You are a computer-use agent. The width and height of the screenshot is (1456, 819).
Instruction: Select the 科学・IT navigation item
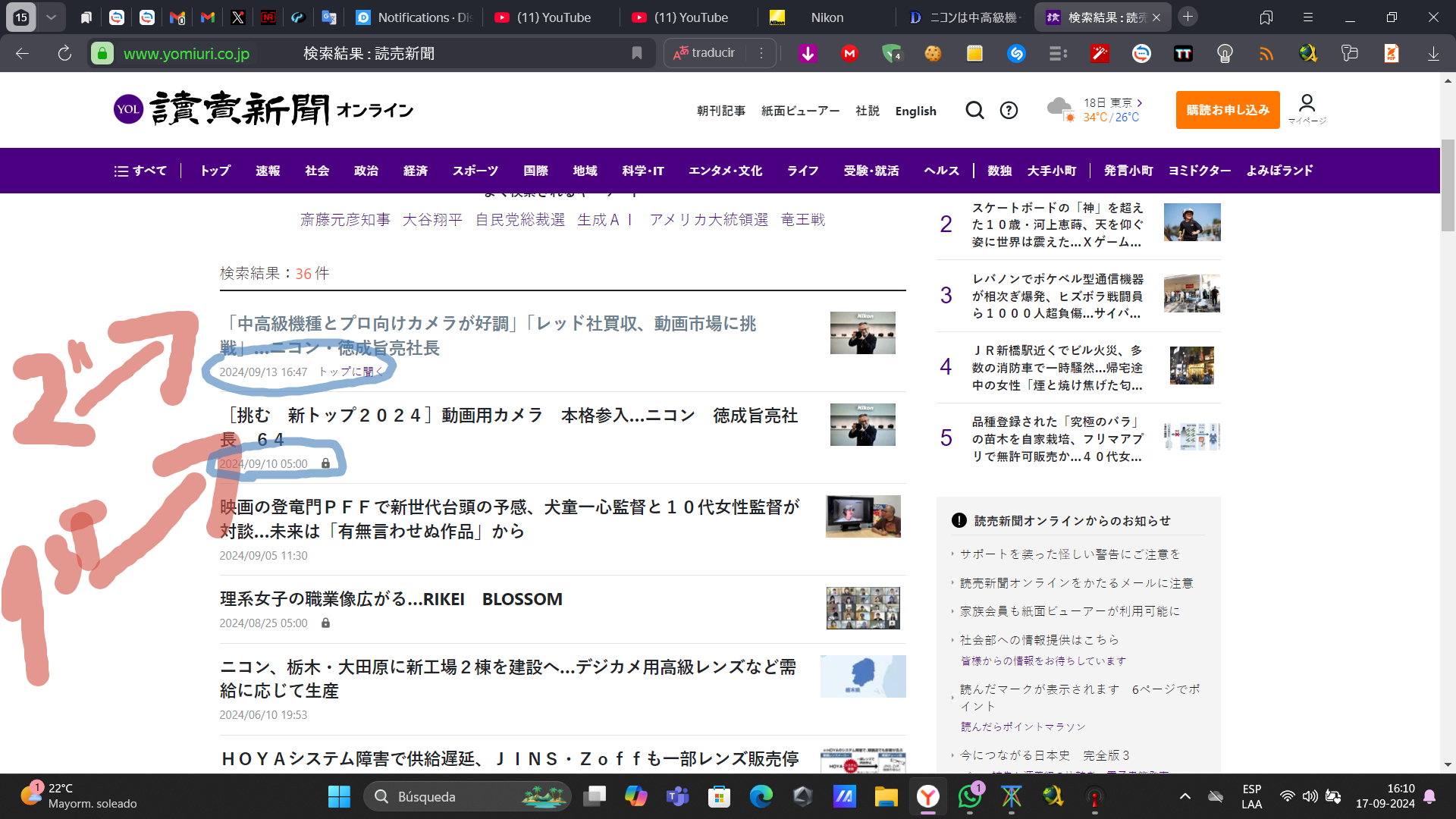coord(643,171)
